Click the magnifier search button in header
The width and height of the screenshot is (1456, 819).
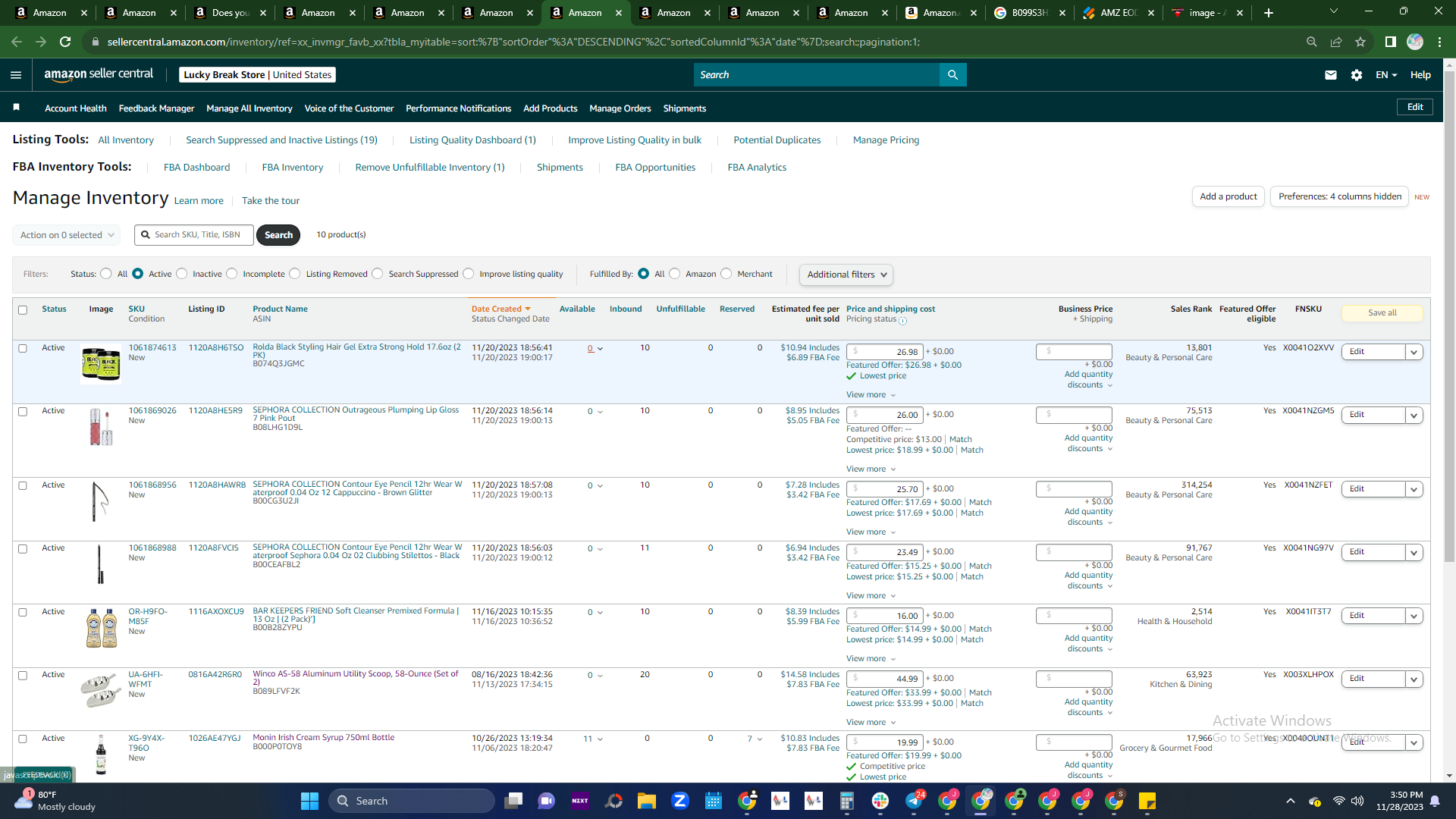tap(952, 75)
